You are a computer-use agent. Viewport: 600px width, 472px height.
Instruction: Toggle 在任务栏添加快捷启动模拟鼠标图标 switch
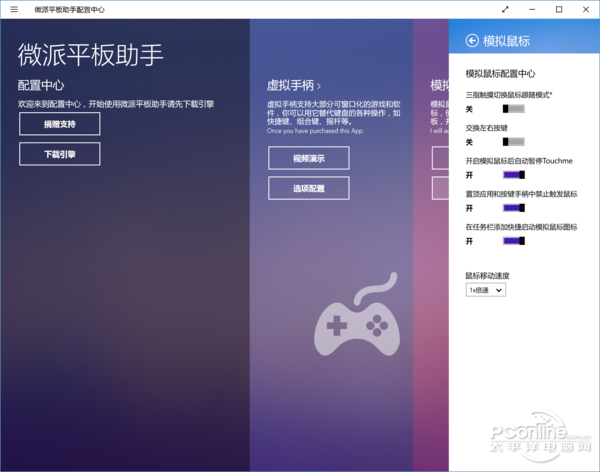click(x=514, y=241)
